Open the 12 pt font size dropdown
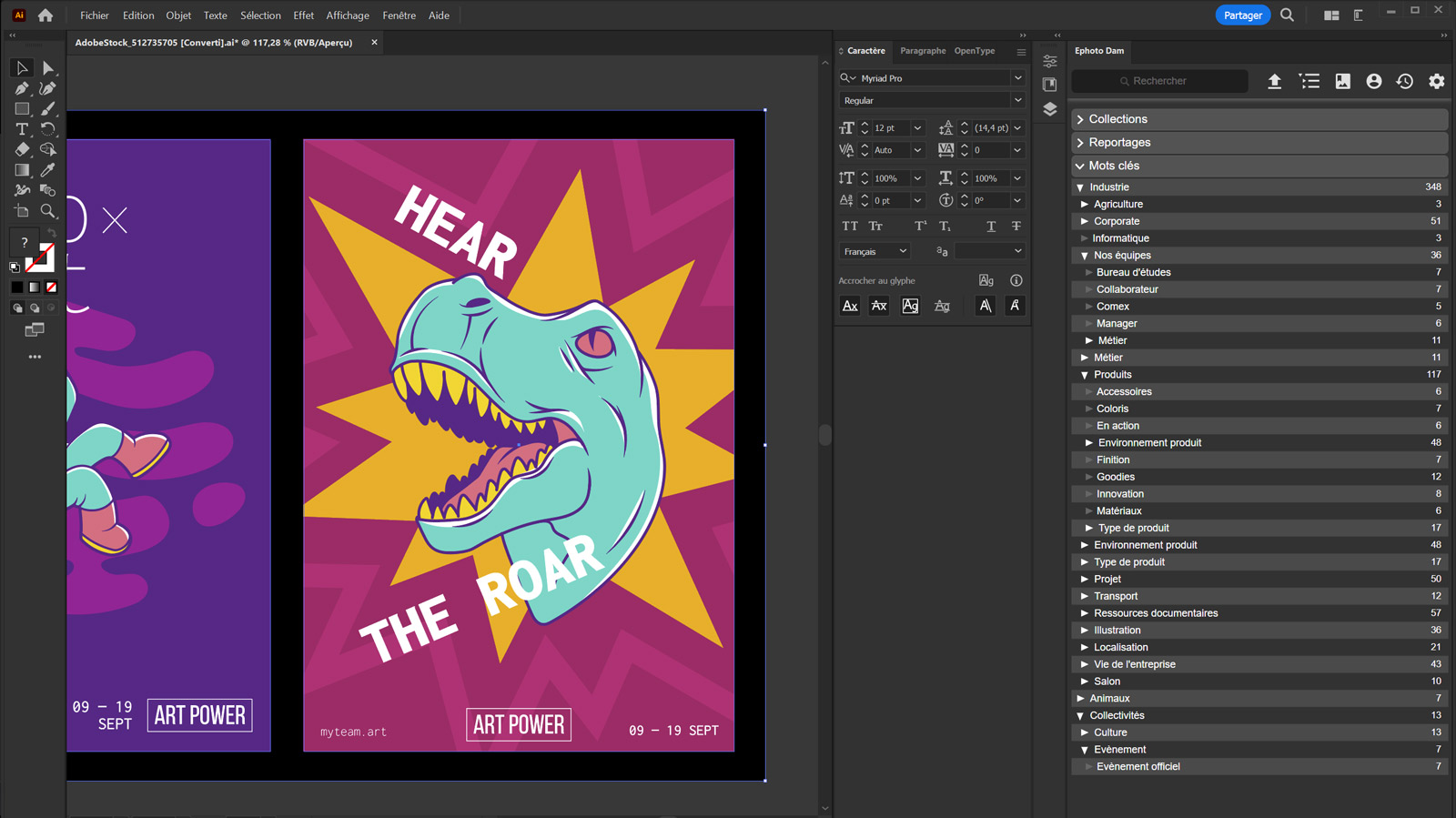This screenshot has width=1456, height=818. click(x=917, y=128)
